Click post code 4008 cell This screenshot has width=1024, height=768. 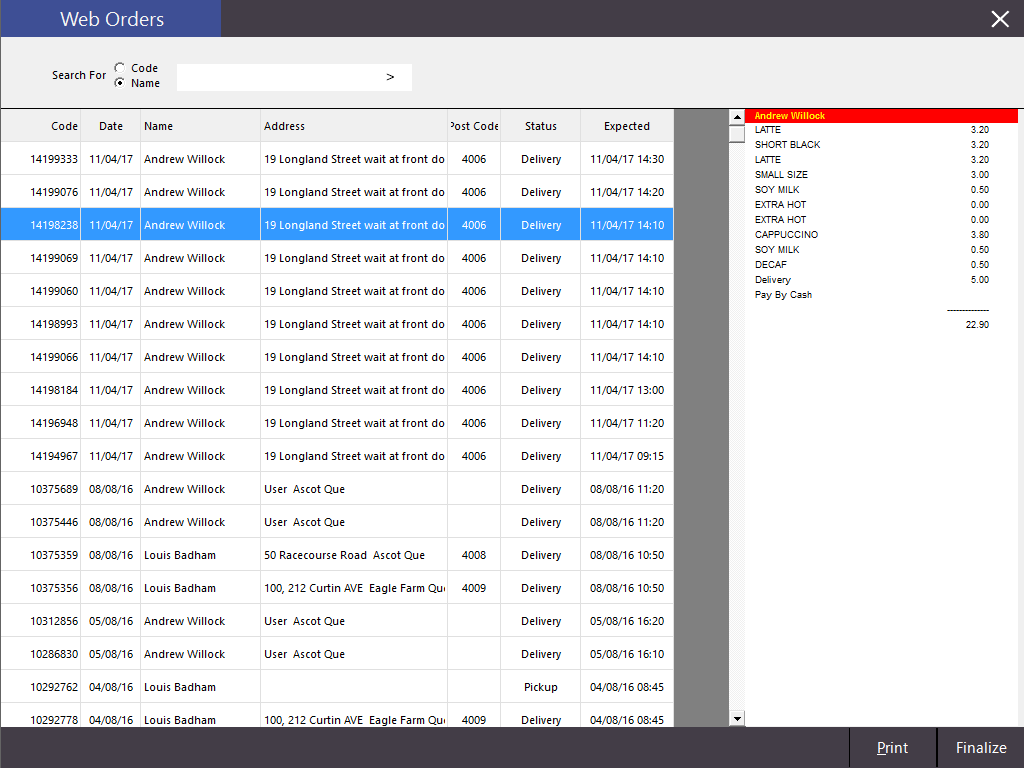tap(474, 554)
